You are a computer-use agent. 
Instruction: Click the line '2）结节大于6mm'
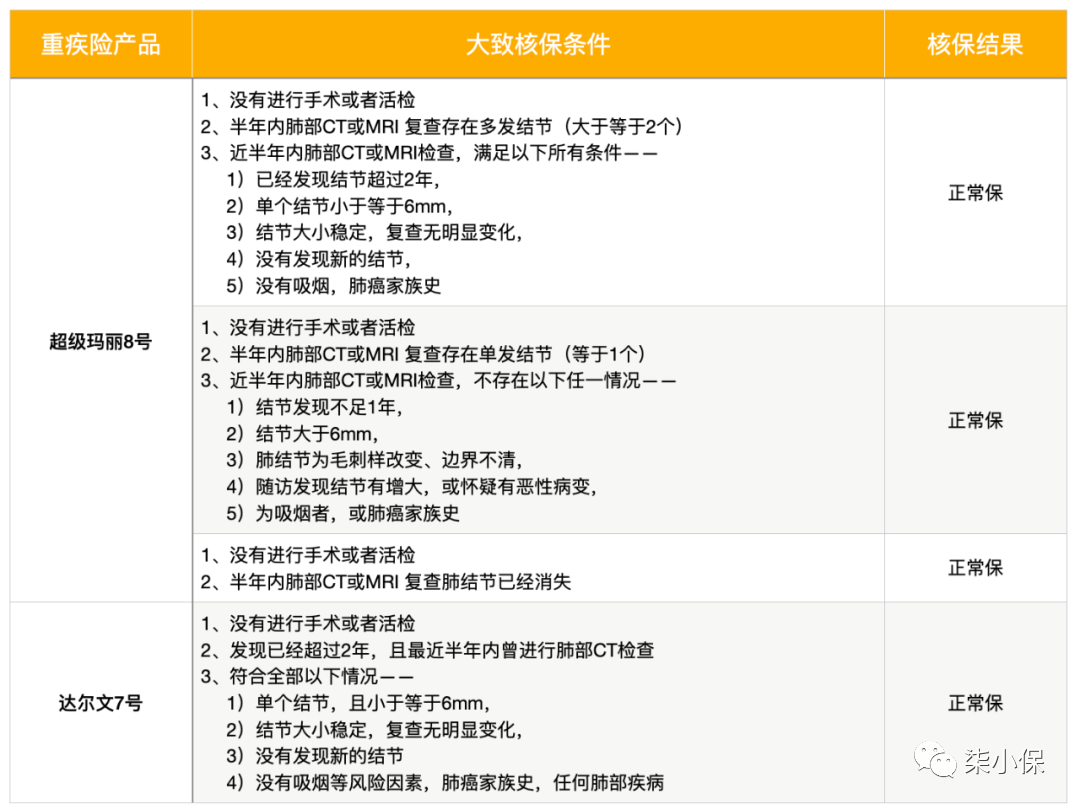point(302,434)
